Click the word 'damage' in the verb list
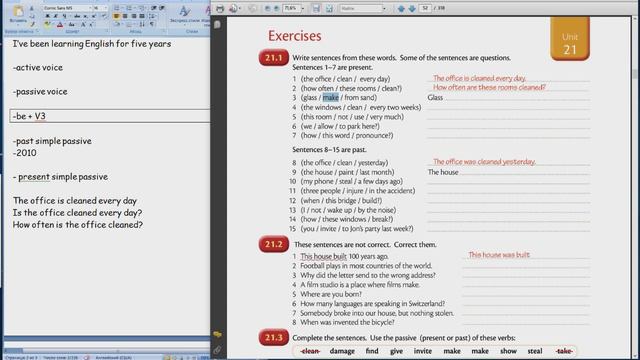The height and width of the screenshot is (360, 640). tap(342, 351)
